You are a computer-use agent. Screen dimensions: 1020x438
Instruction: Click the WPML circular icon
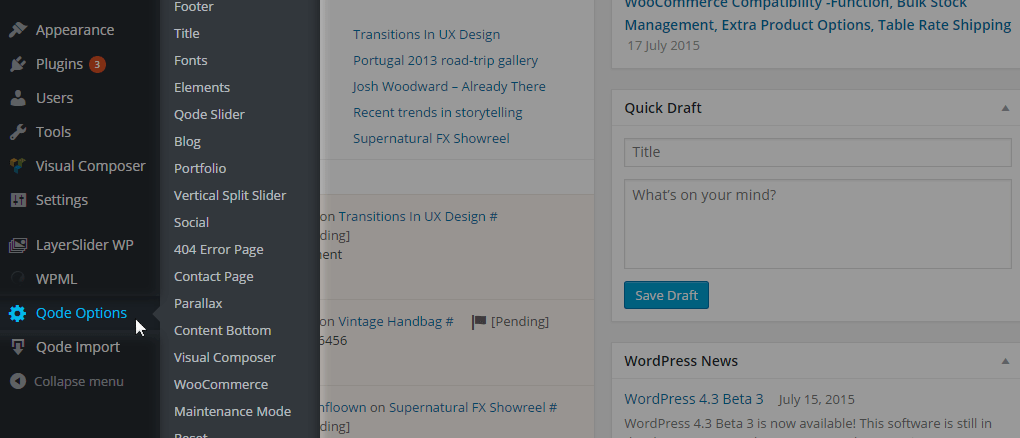[x=18, y=279]
